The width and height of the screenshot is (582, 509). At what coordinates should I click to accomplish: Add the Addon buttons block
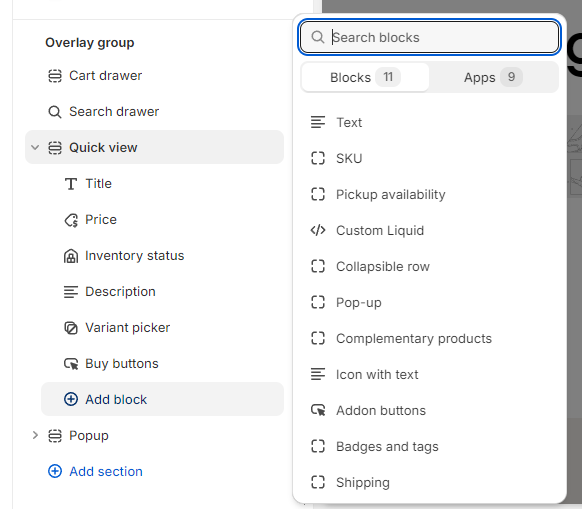(x=429, y=410)
